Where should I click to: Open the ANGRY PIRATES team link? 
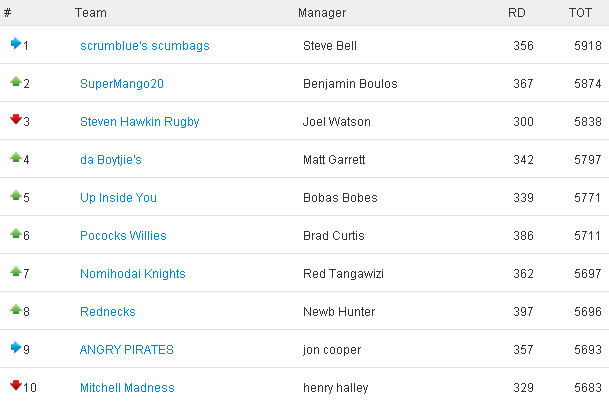coord(126,350)
